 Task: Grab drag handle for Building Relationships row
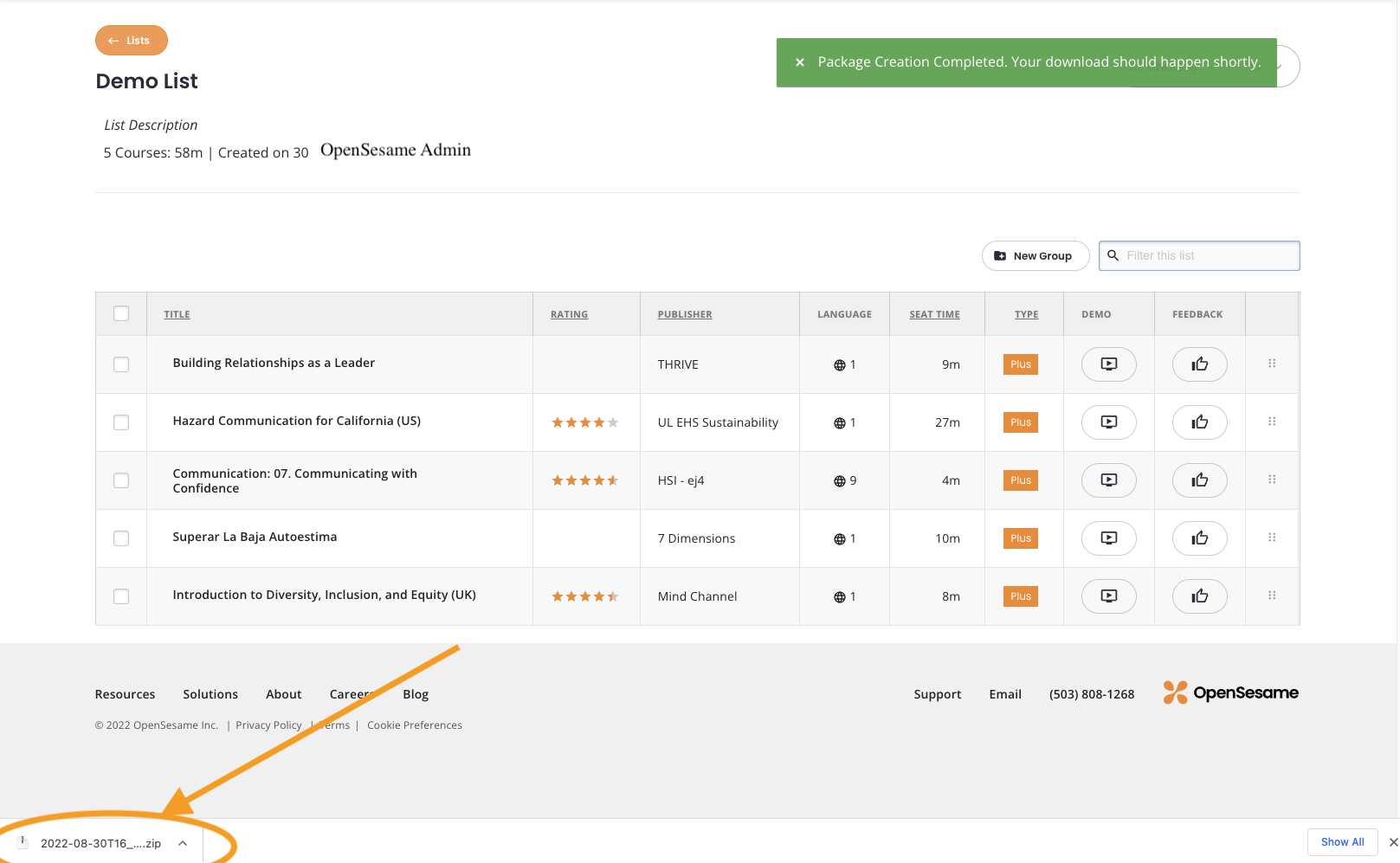(x=1272, y=364)
